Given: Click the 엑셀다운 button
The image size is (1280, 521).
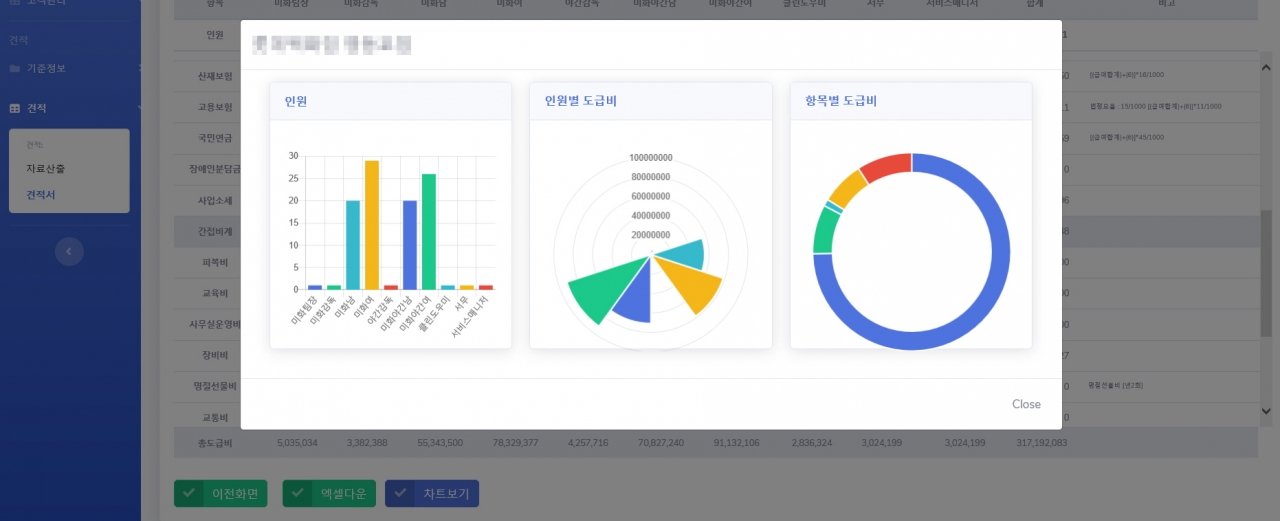Looking at the screenshot, I should click(329, 493).
